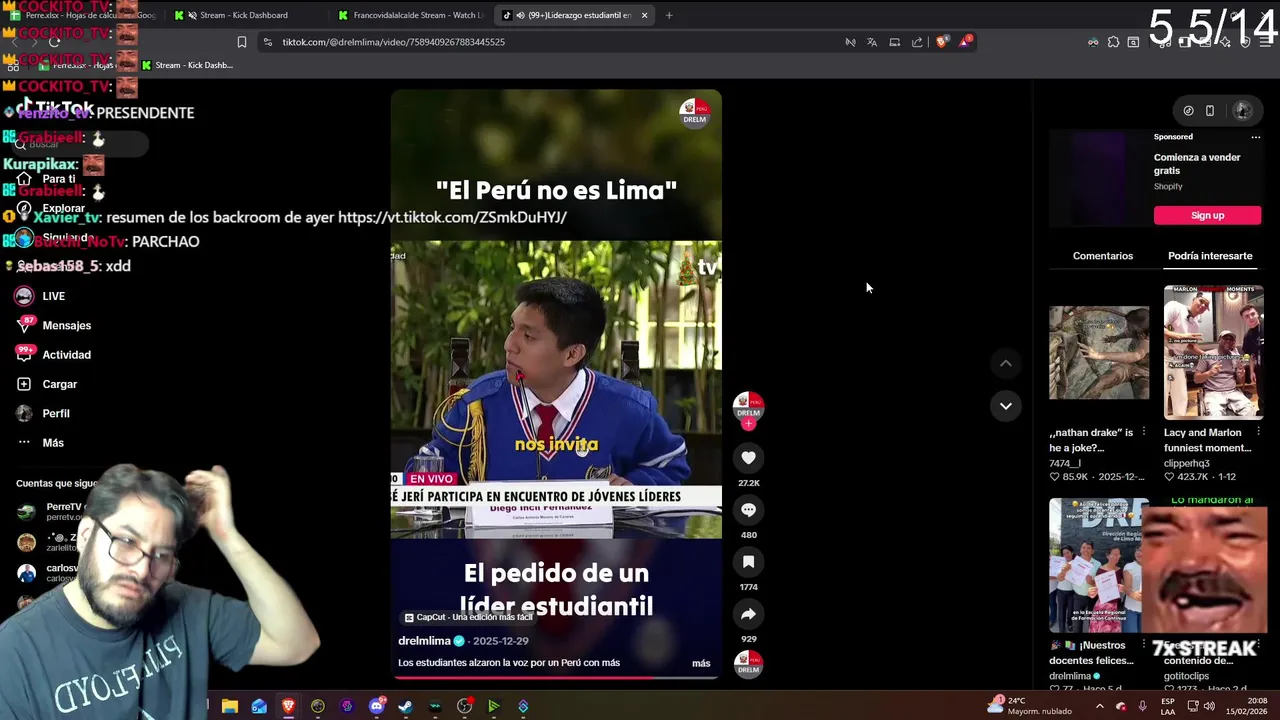Open File Explorer from the taskbar
Viewport: 1280px width, 720px height.
click(x=230, y=706)
